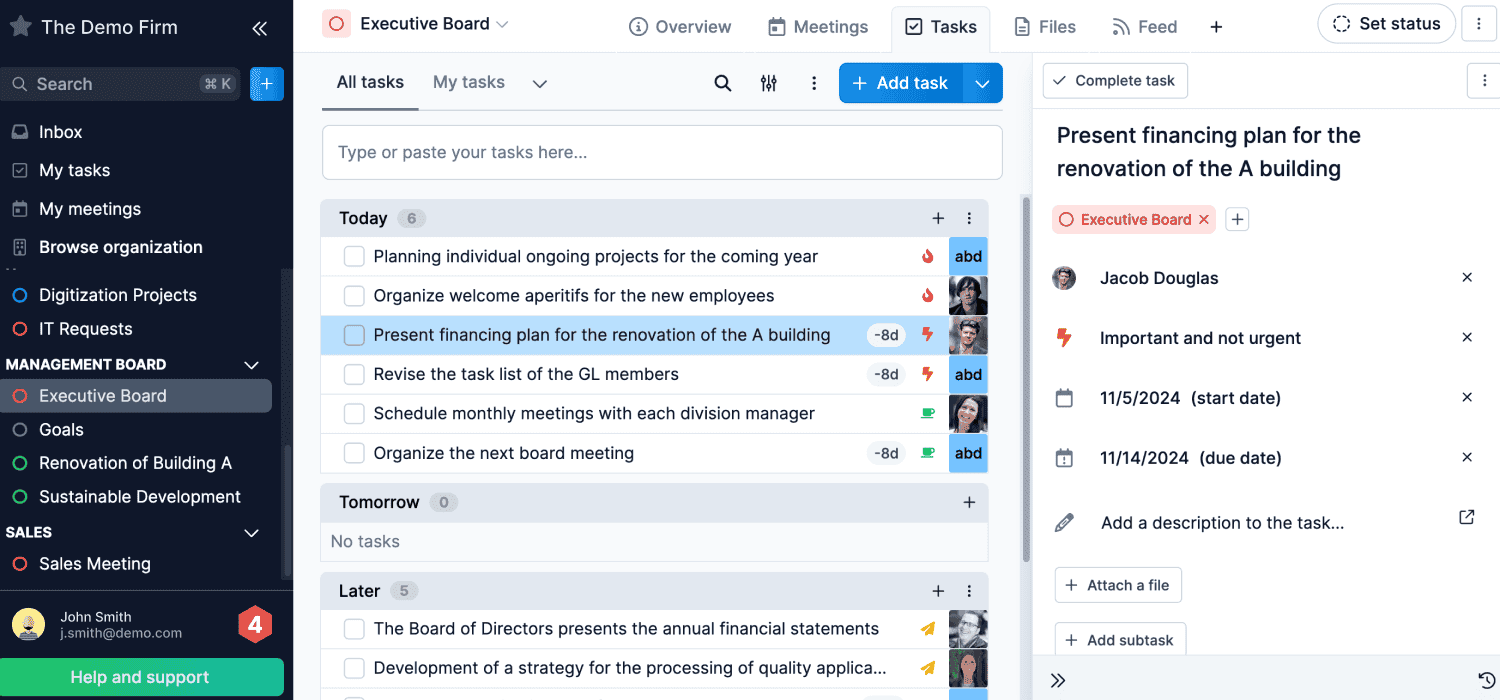Collapse the sidebar with double chevron icon
This screenshot has height=700, width=1500.
point(259,28)
